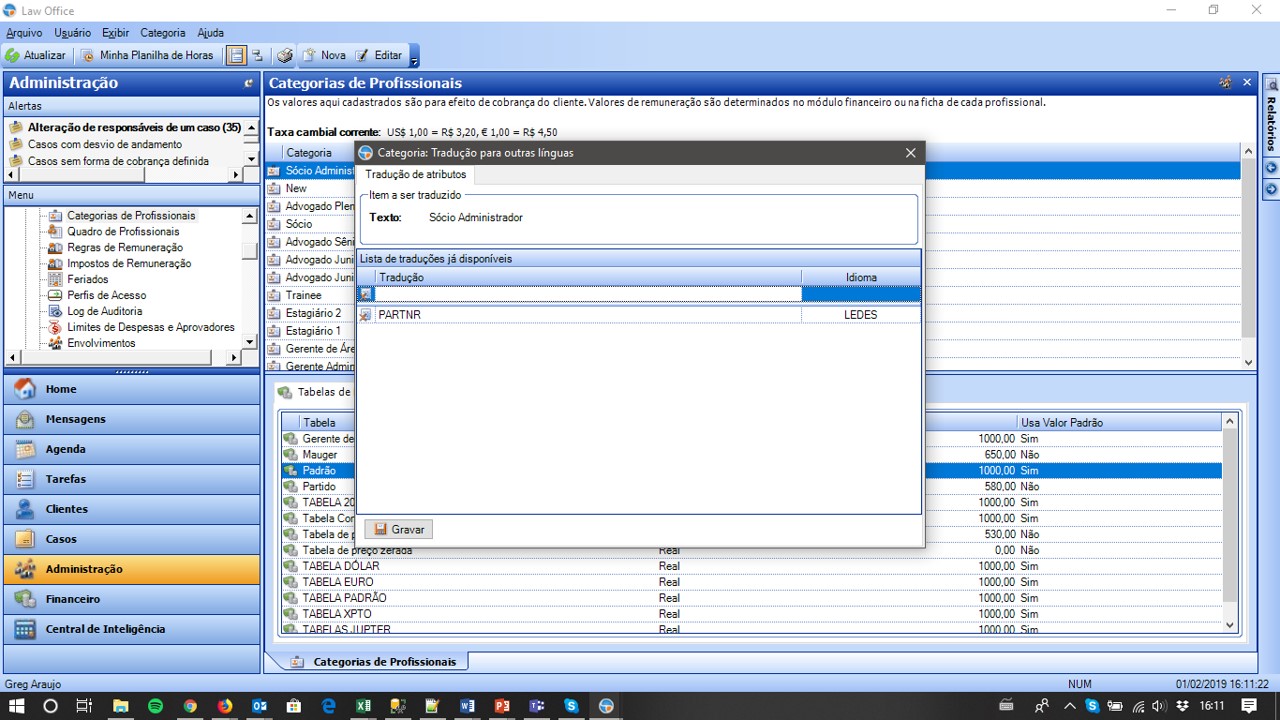Expand the toolbar overflow arrow after Editar
1280x720 pixels.
pos(414,57)
